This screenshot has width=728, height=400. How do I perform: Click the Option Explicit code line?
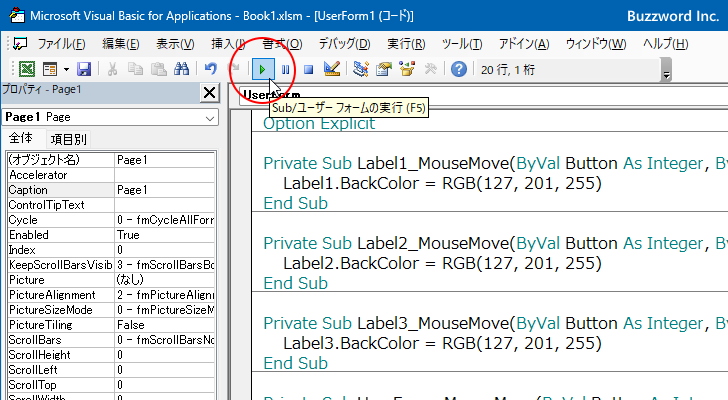(319, 123)
